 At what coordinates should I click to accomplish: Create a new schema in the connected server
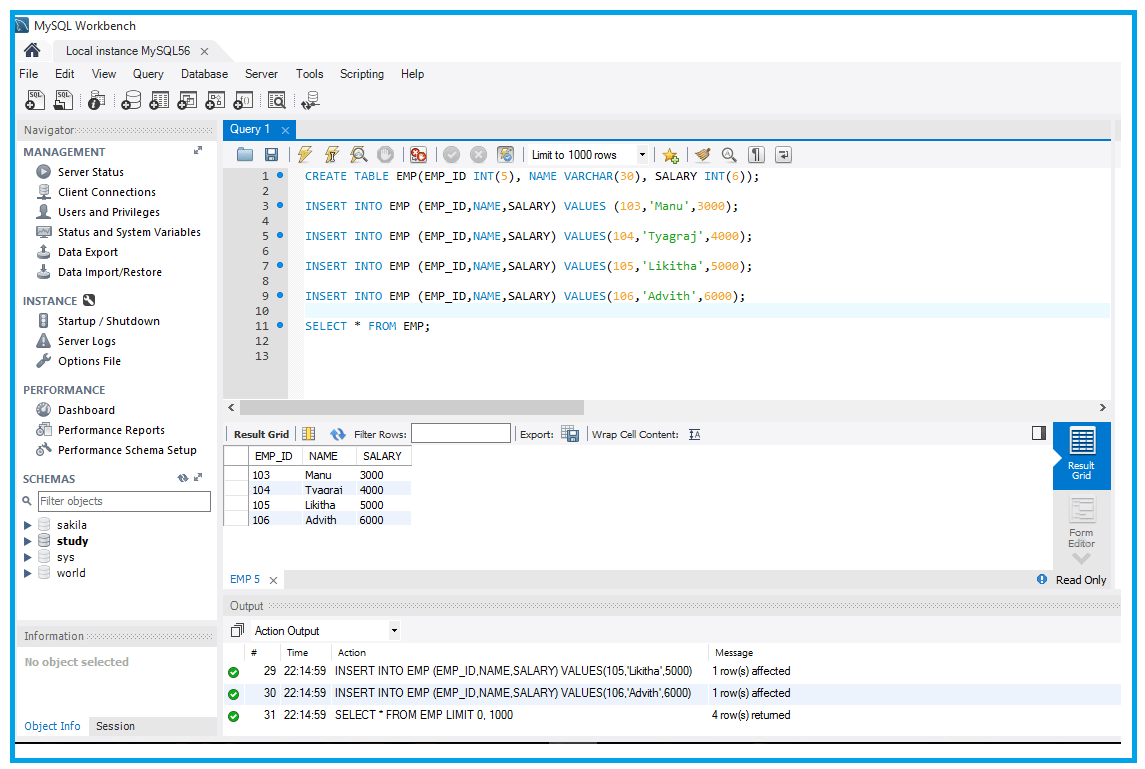pos(131,100)
